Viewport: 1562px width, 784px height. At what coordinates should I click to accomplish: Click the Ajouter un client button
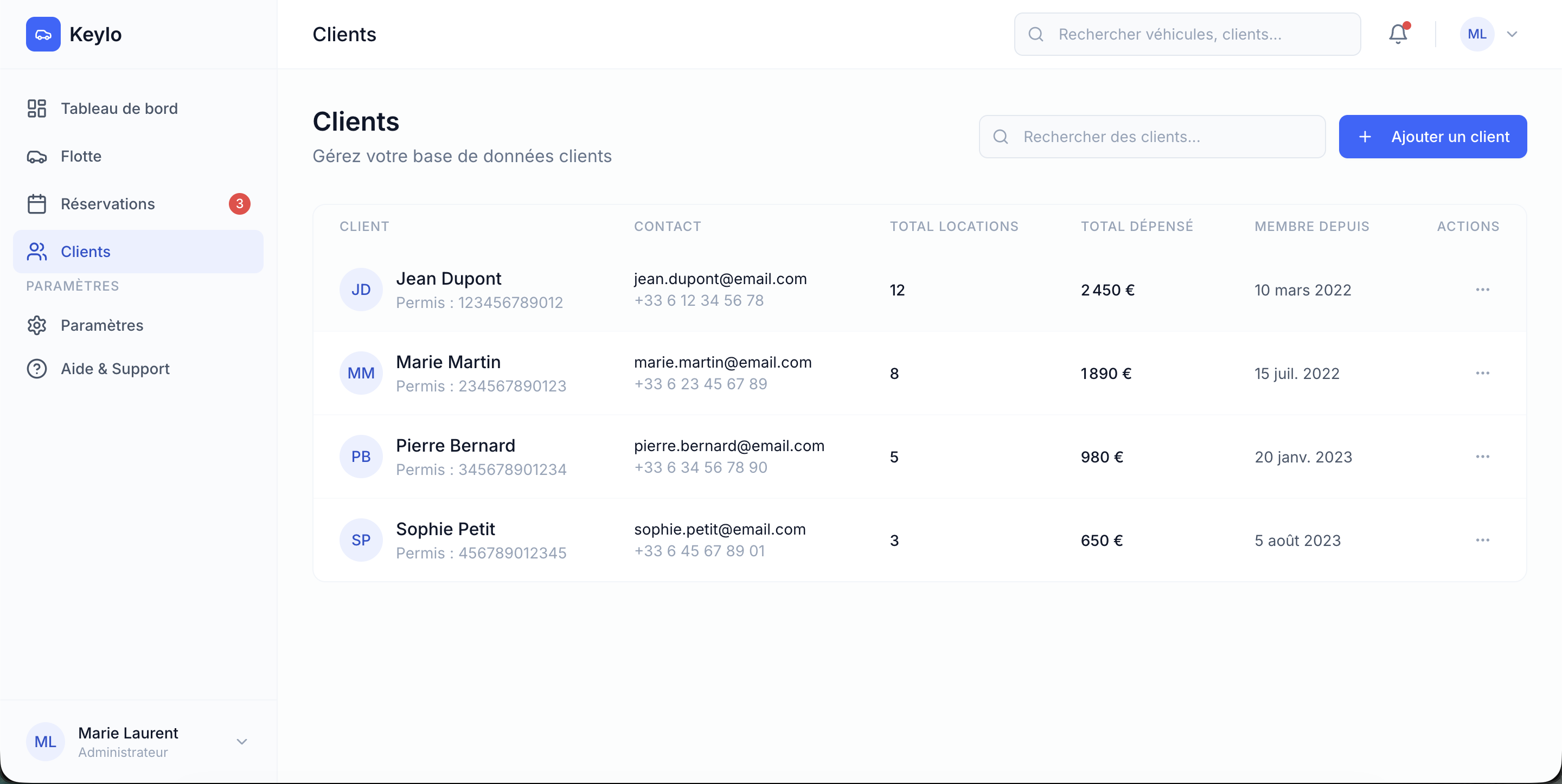coord(1433,137)
